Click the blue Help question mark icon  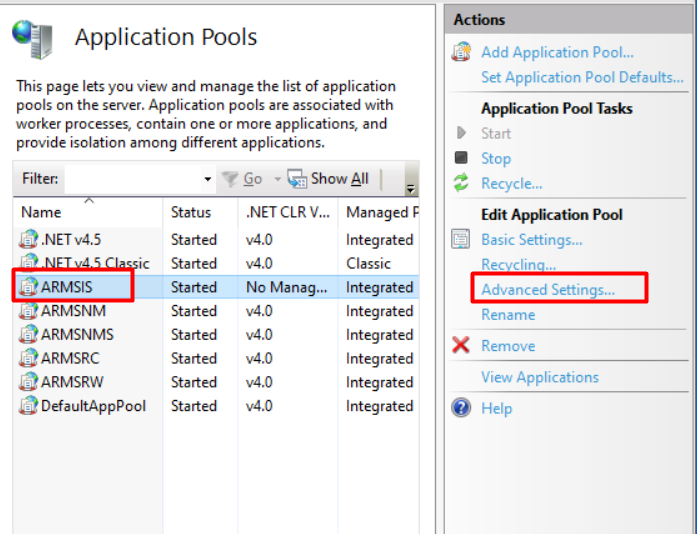[x=461, y=408]
